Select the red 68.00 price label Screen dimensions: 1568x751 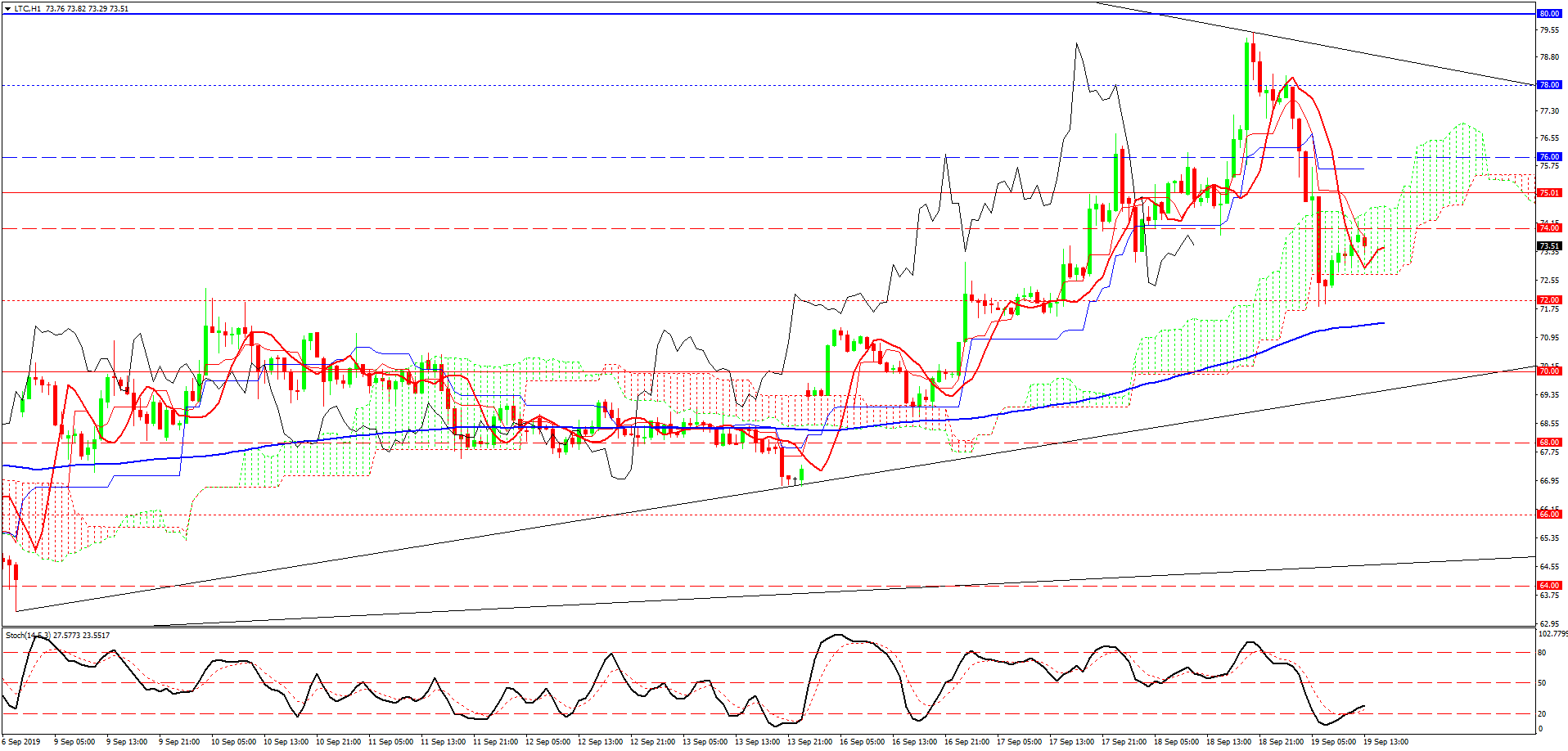pos(1548,443)
